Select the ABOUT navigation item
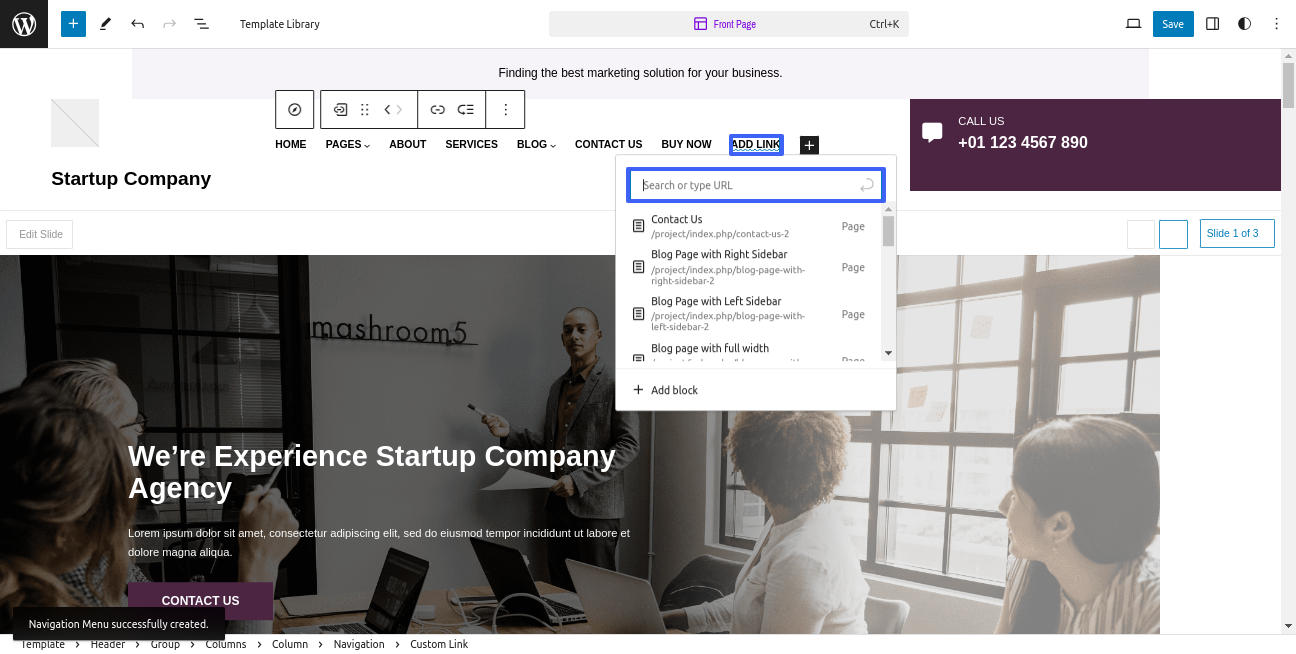 click(408, 145)
